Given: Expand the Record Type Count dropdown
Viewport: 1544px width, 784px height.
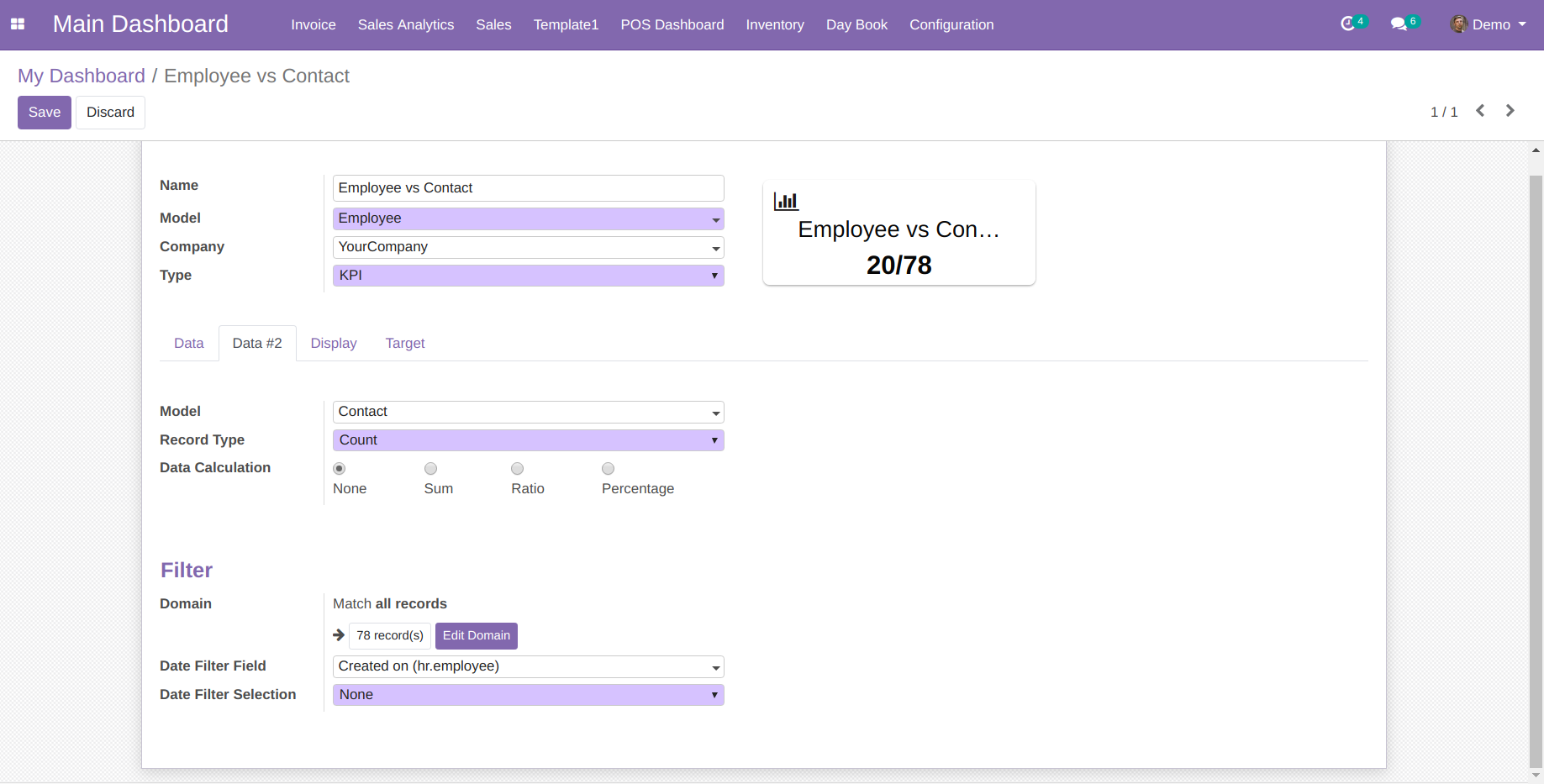Looking at the screenshot, I should coord(529,440).
